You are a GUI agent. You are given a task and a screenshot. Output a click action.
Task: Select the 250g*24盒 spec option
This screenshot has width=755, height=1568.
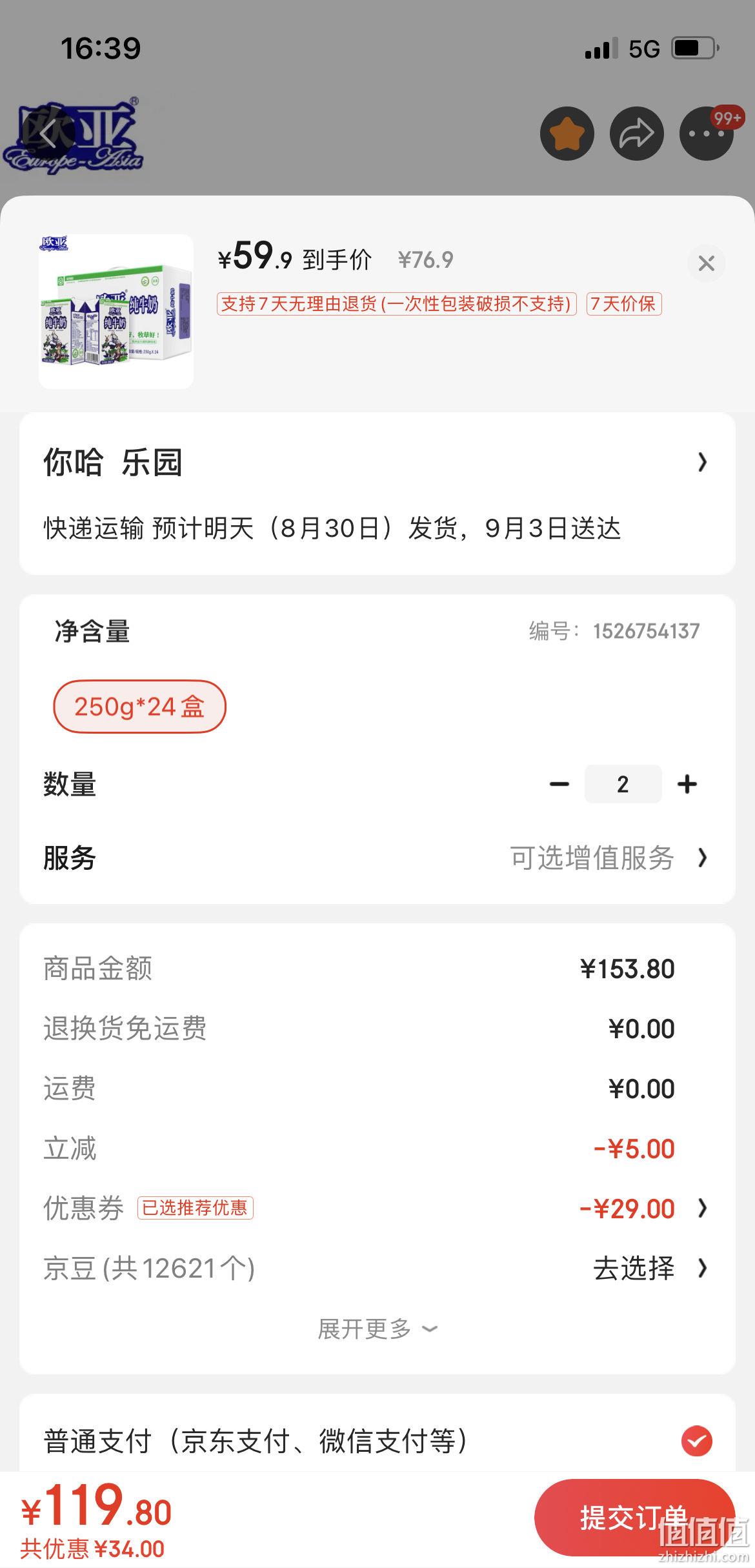(x=139, y=707)
